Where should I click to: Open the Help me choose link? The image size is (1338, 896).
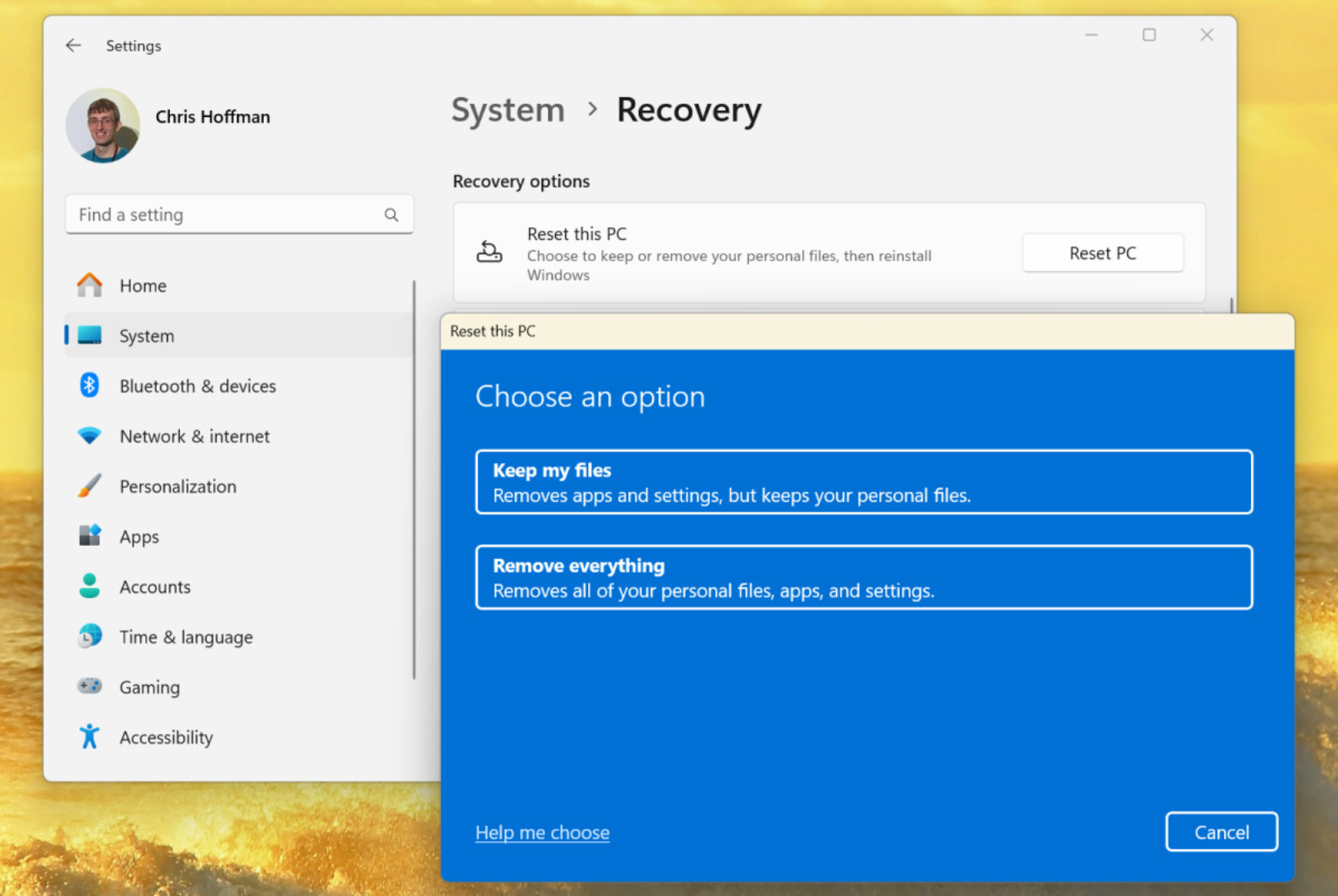(542, 832)
